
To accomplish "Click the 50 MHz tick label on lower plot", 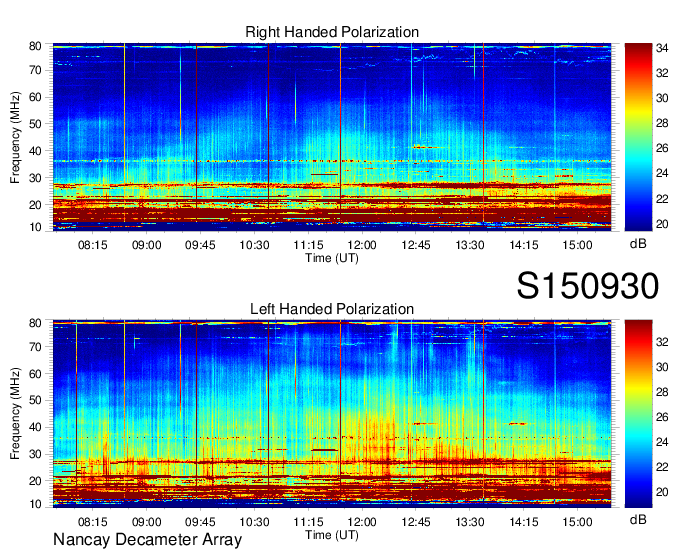I will pos(35,400).
